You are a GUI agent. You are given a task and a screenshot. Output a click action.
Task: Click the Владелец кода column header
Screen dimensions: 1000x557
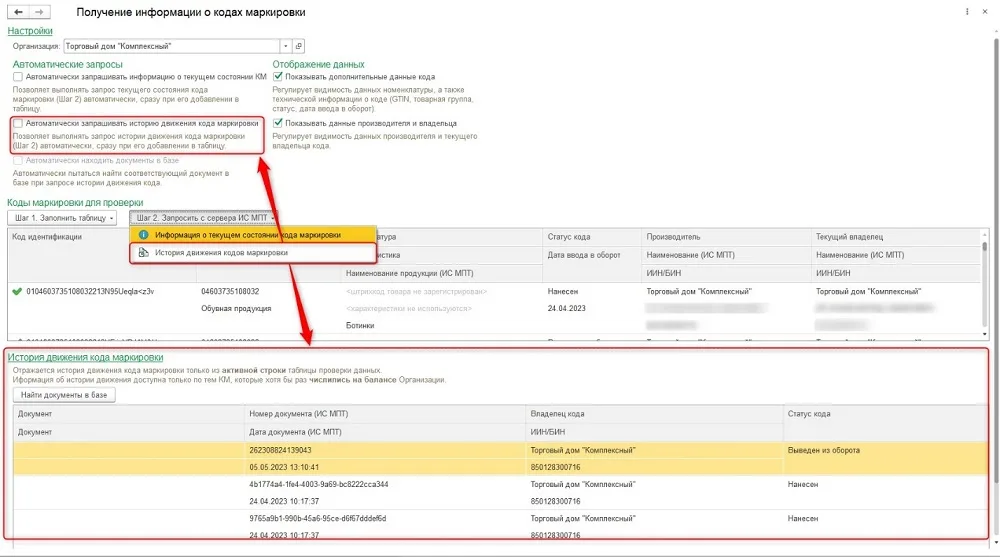(x=557, y=413)
